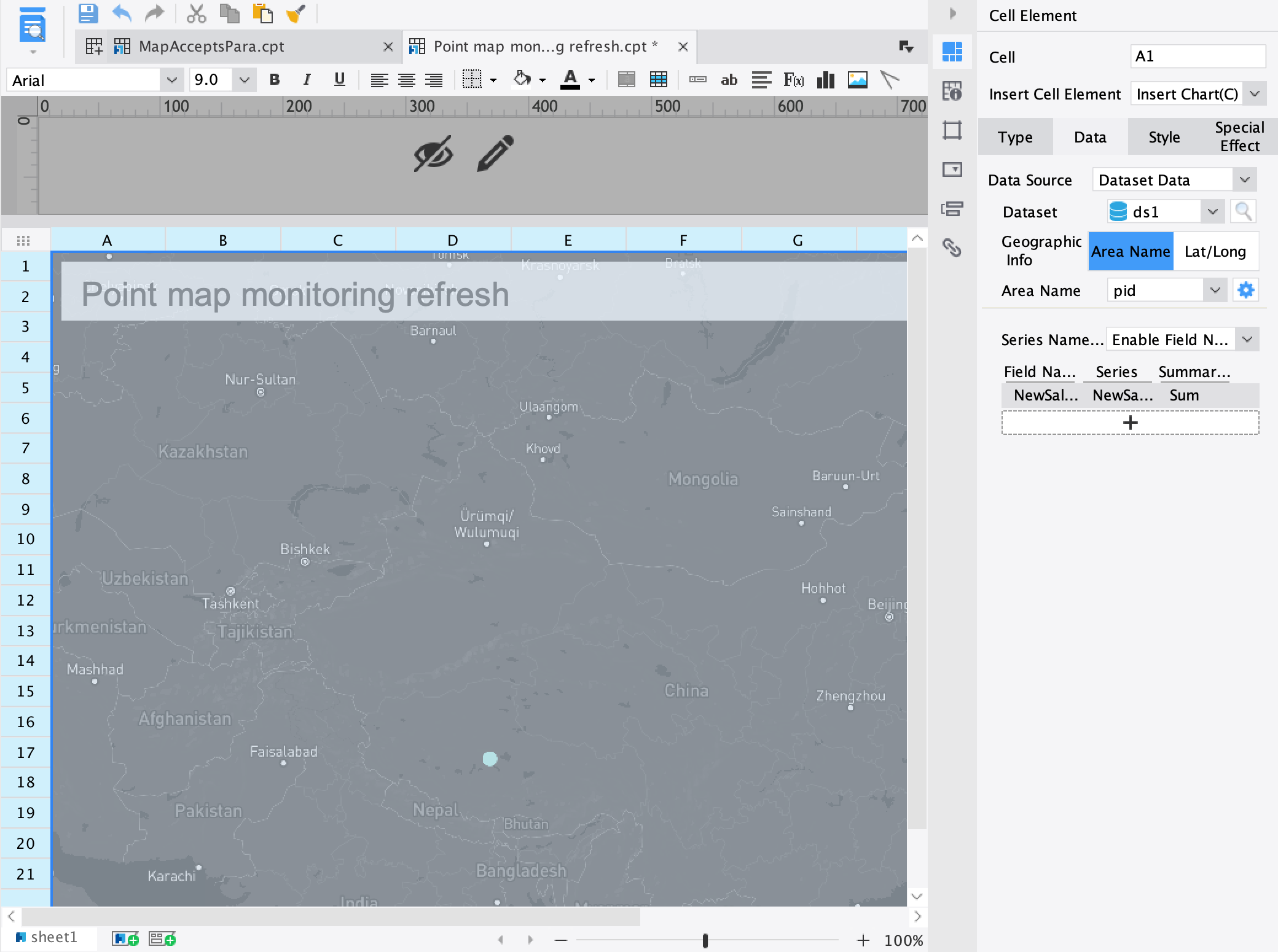1278x952 pixels.
Task: Click the dataset preview magnifier icon
Action: pyautogui.click(x=1244, y=212)
